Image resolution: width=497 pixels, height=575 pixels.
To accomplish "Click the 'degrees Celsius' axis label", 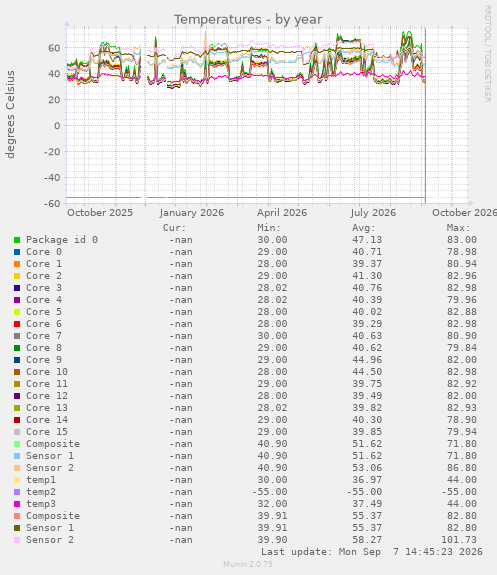I will [10, 114].
